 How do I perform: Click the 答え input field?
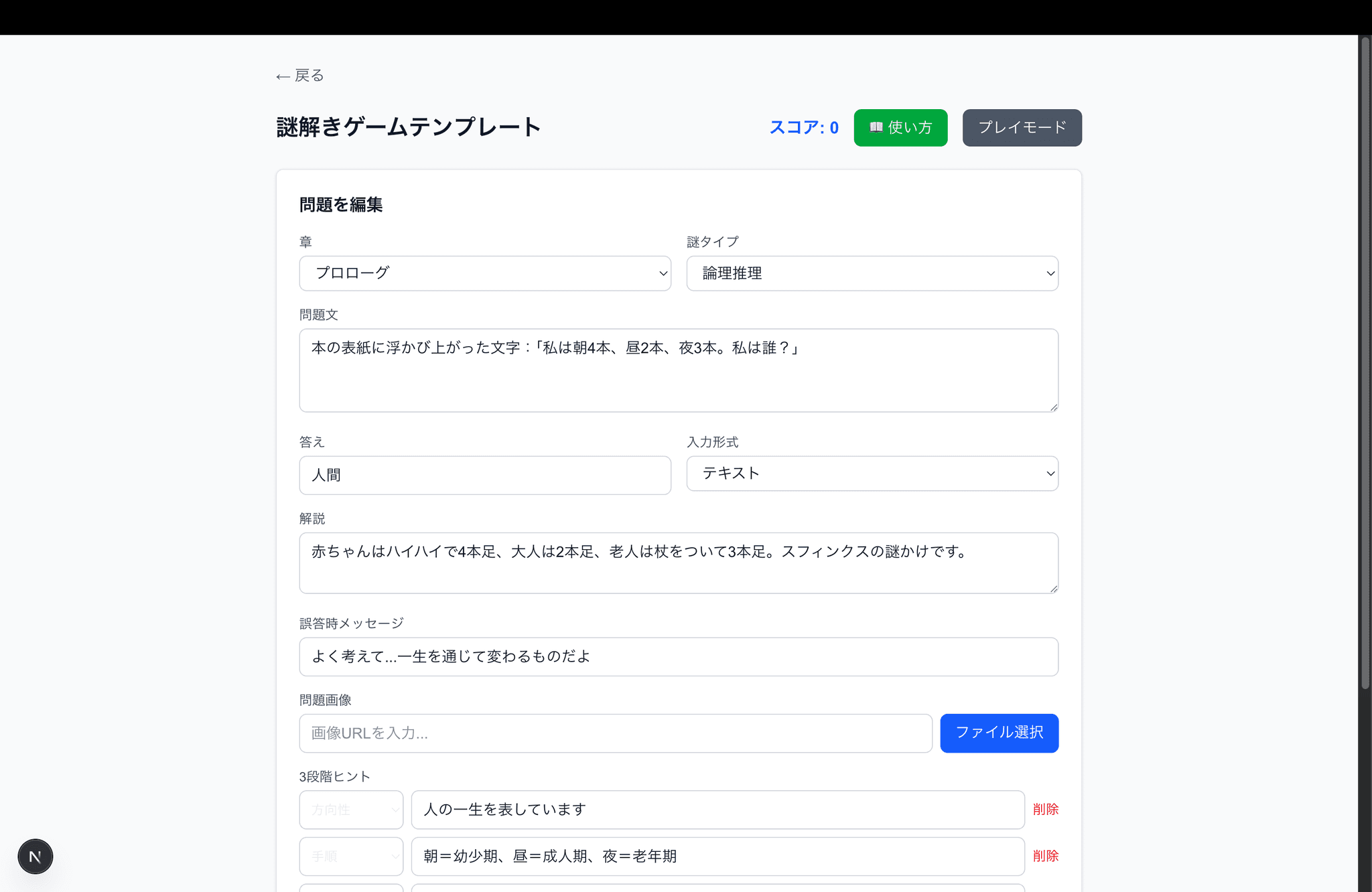[484, 475]
